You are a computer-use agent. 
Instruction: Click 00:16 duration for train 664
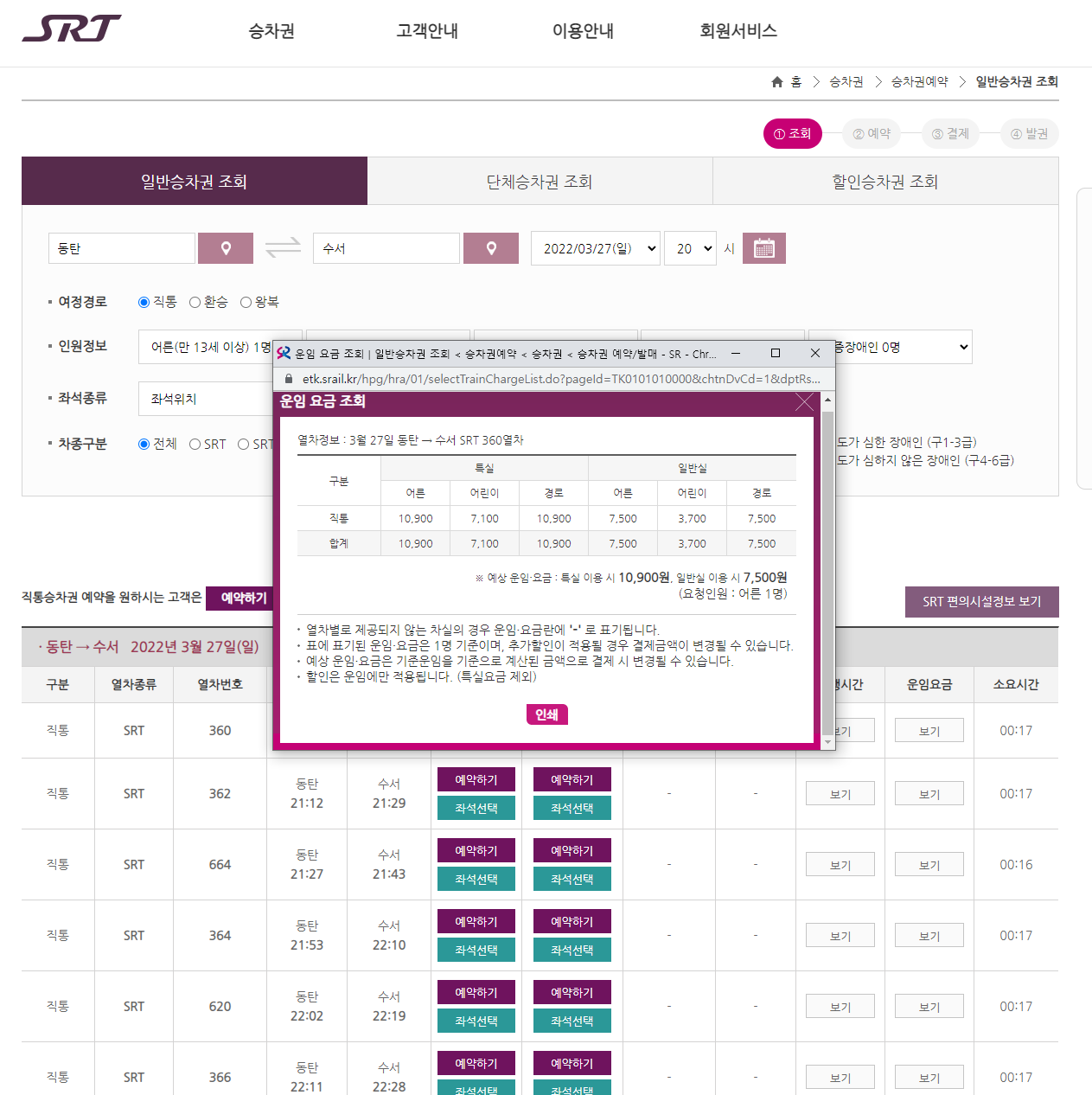1016,864
